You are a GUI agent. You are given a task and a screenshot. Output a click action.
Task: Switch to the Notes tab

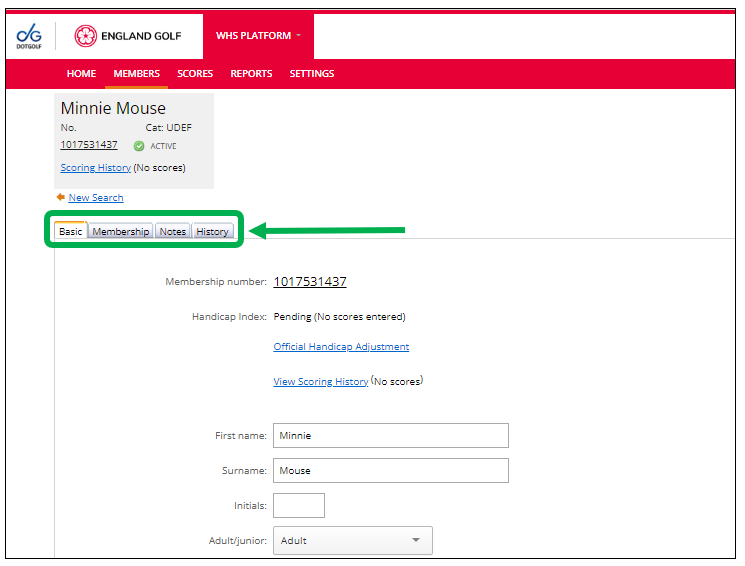pos(172,231)
